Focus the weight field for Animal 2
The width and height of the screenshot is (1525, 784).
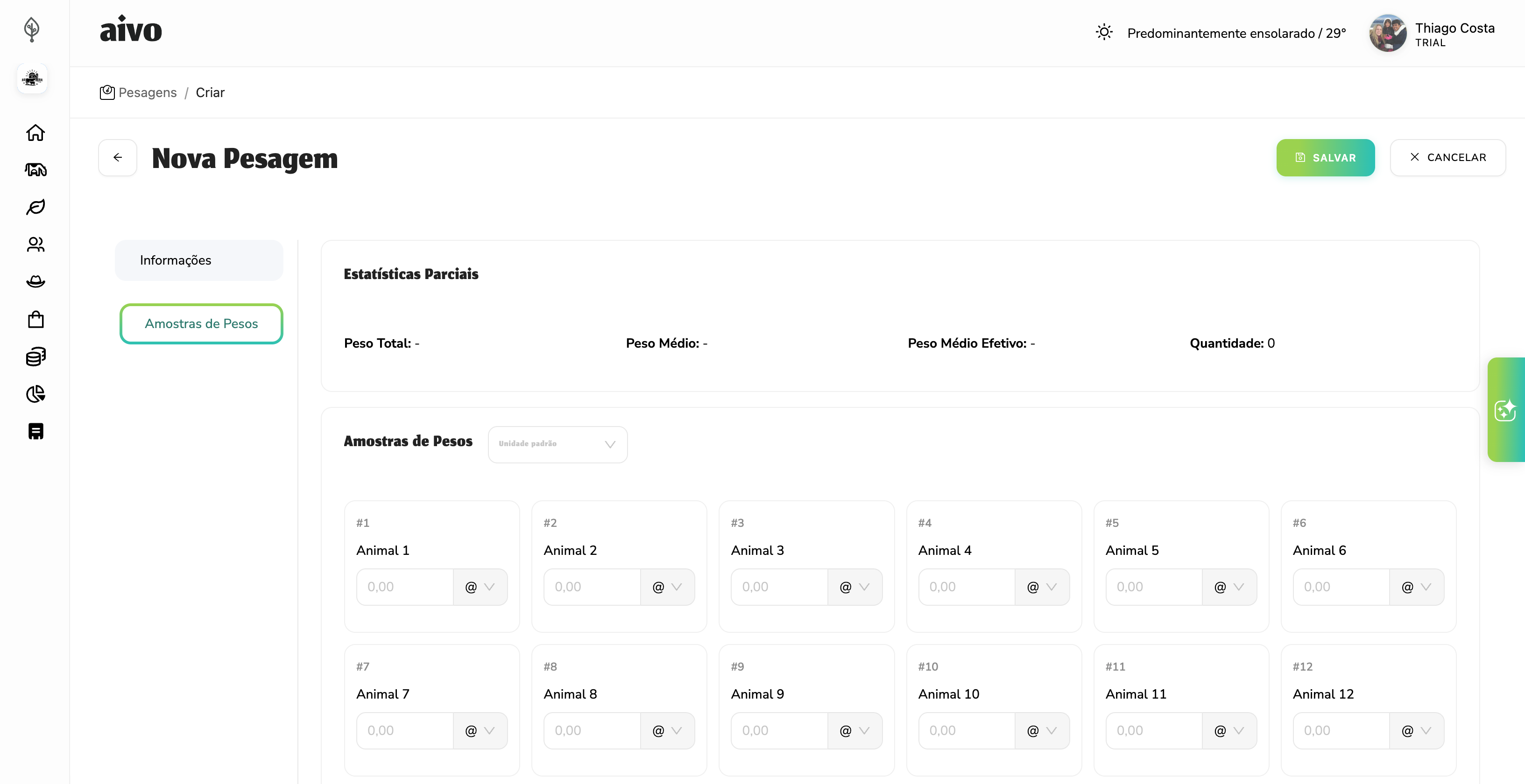[x=592, y=587]
